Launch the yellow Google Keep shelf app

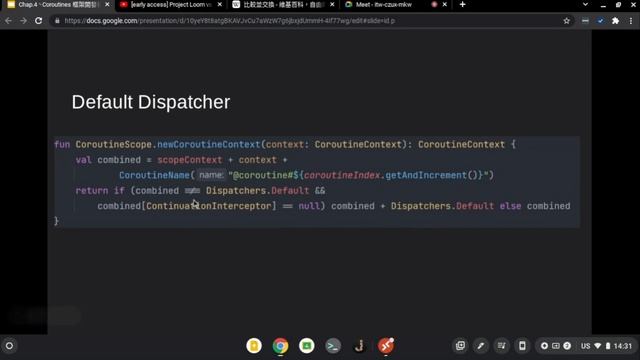254,346
